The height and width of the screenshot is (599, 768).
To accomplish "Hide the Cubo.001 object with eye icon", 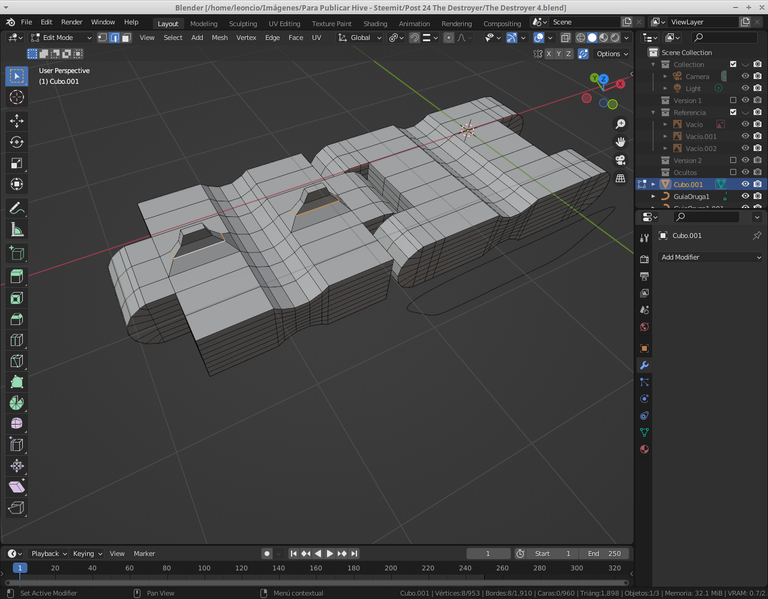I will (x=745, y=184).
